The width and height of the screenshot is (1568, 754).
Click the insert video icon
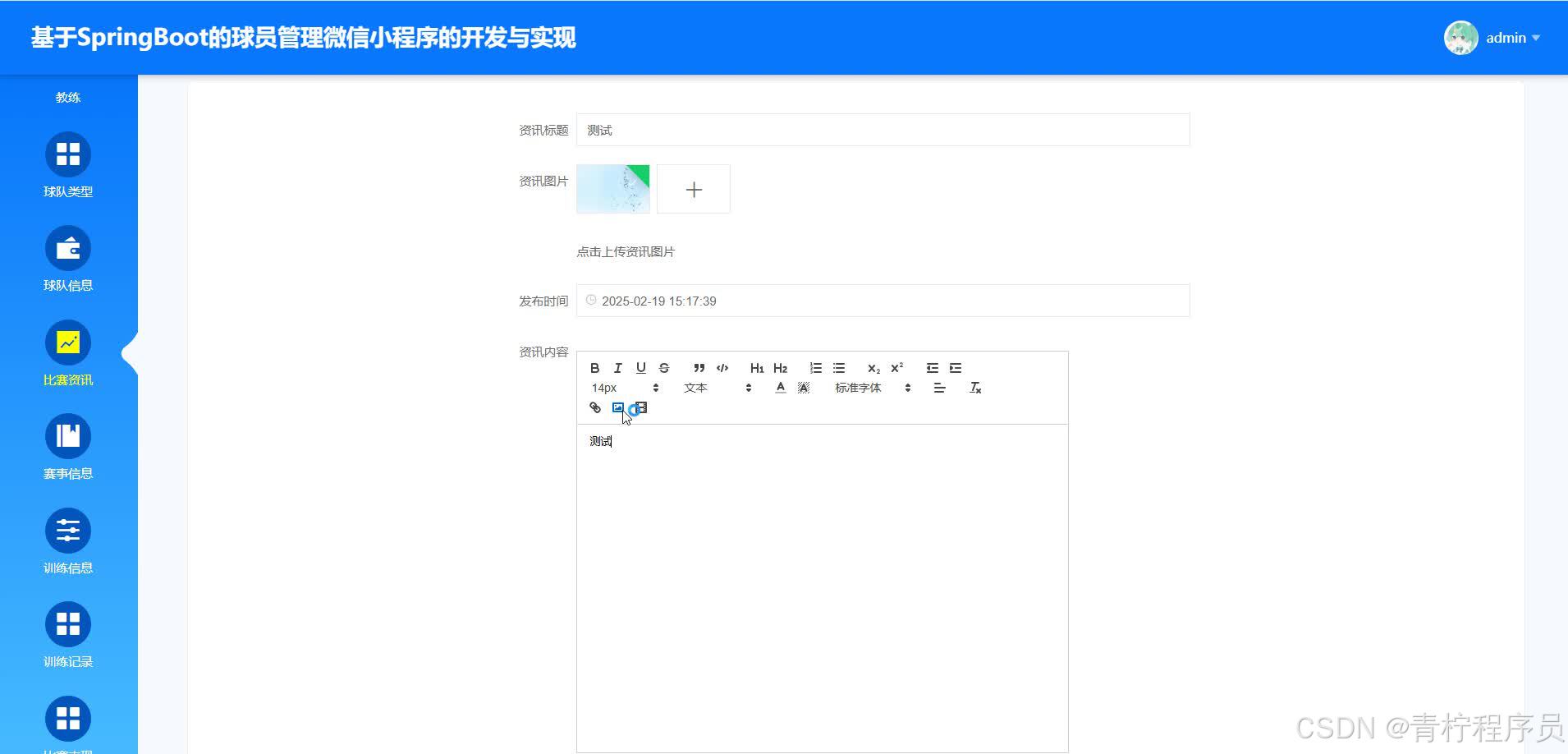click(642, 407)
